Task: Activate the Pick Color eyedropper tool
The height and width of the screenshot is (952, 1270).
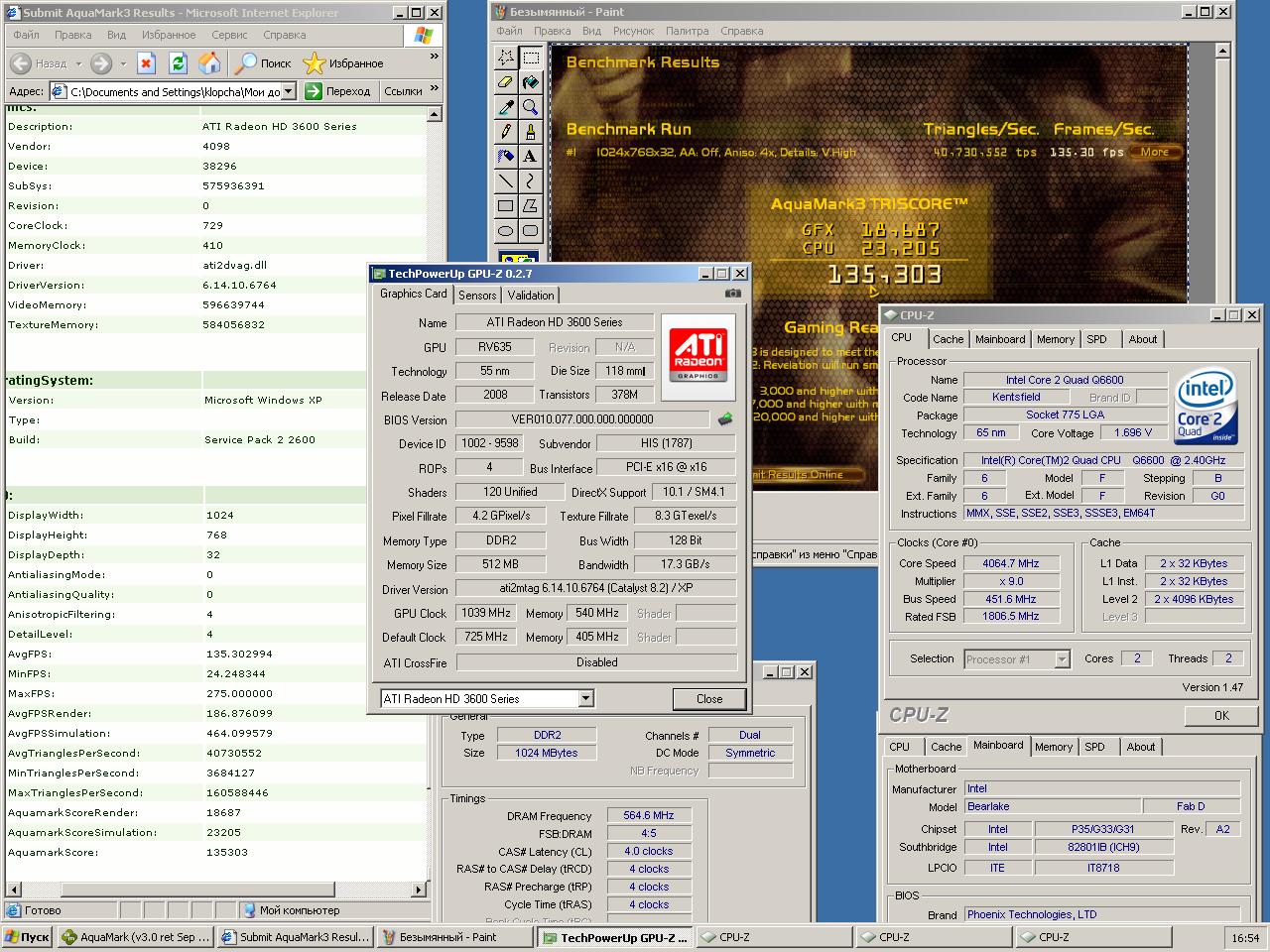Action: 506,106
